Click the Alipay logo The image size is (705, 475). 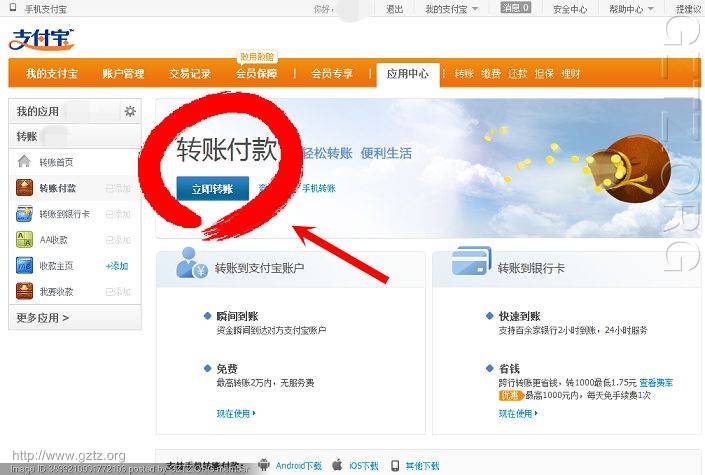point(41,40)
